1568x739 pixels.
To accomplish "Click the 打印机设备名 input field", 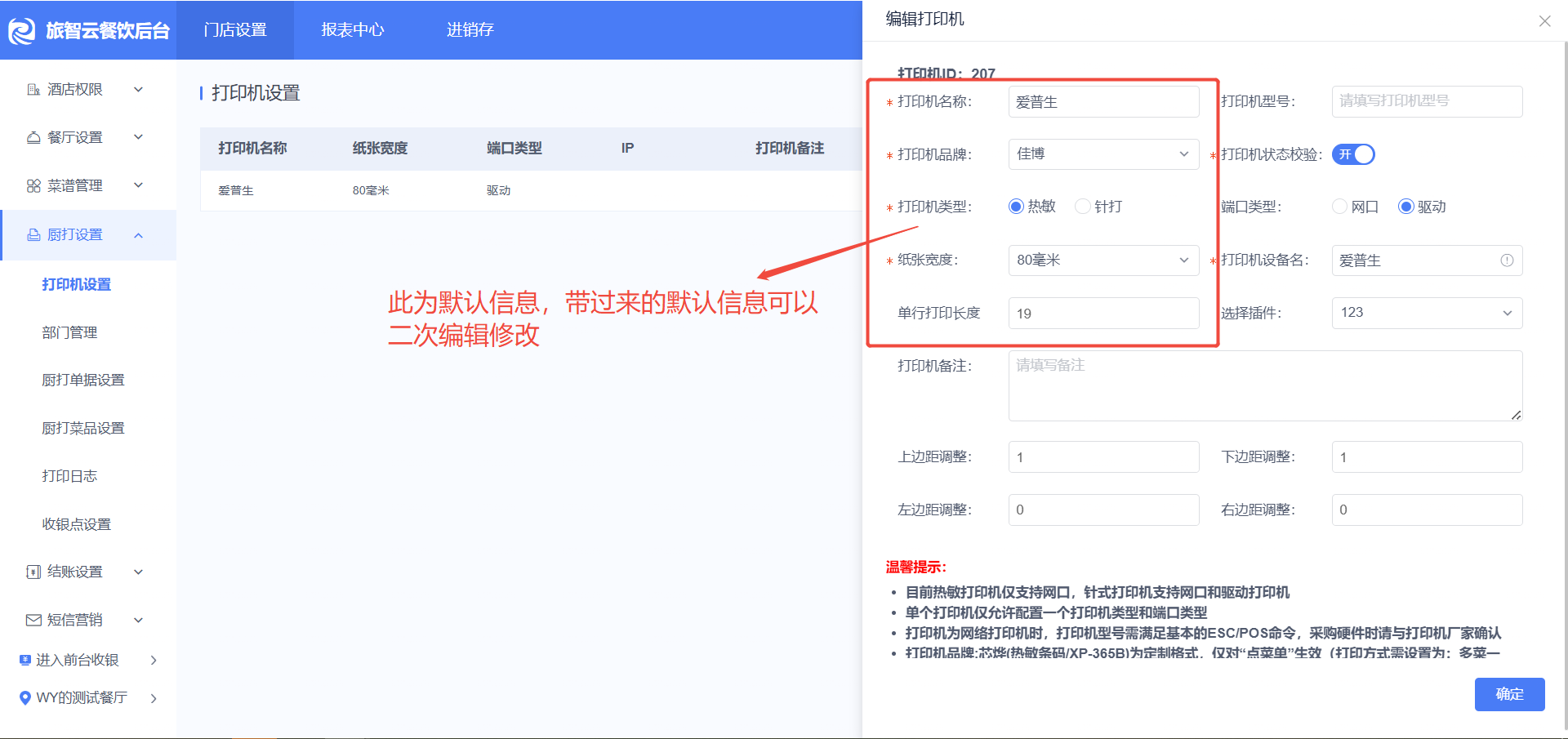I will [1427, 260].
